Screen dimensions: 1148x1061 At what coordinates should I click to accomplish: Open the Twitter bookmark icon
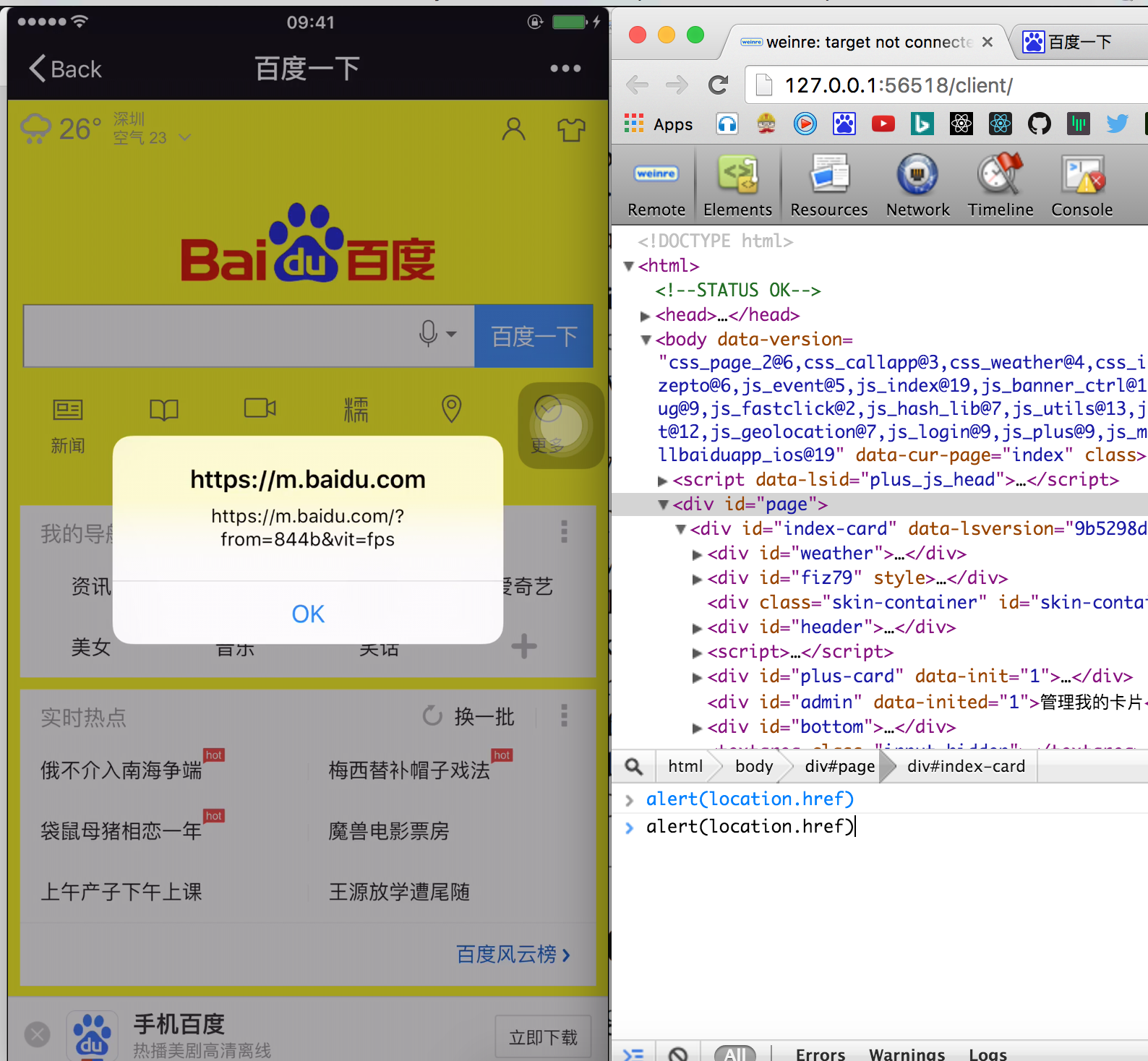click(1117, 124)
